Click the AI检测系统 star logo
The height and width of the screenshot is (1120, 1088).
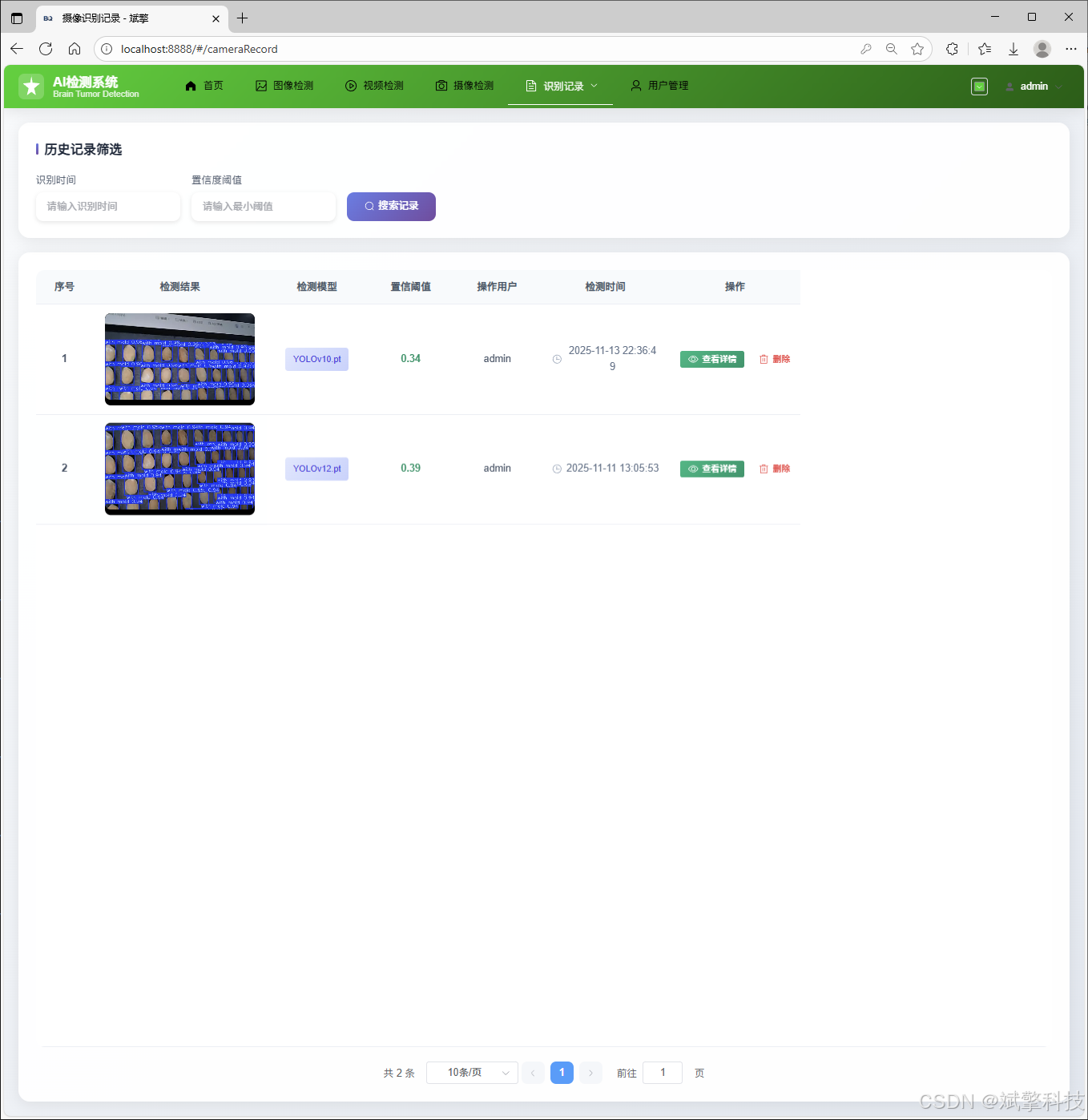[31, 86]
